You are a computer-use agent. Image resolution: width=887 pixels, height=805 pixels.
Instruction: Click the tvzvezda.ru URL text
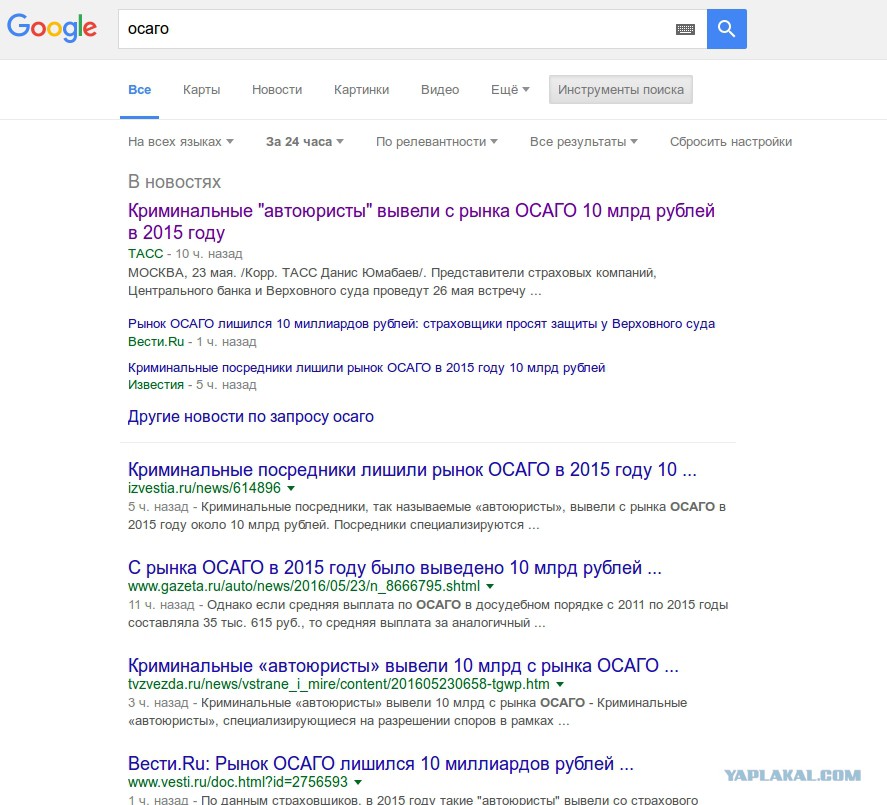pyautogui.click(x=338, y=684)
